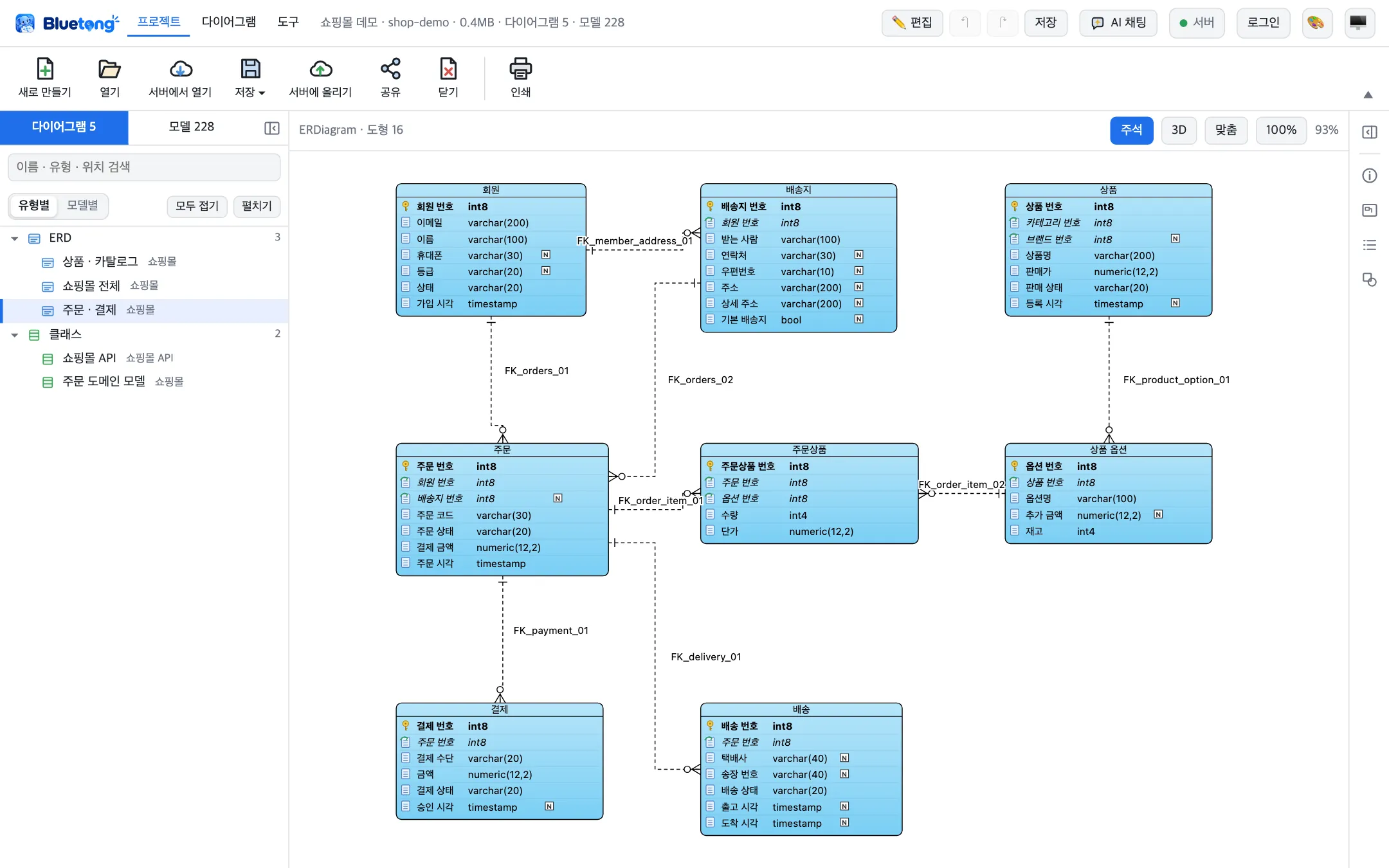Open the 저장 dropdown in the toolbar

tap(250, 77)
